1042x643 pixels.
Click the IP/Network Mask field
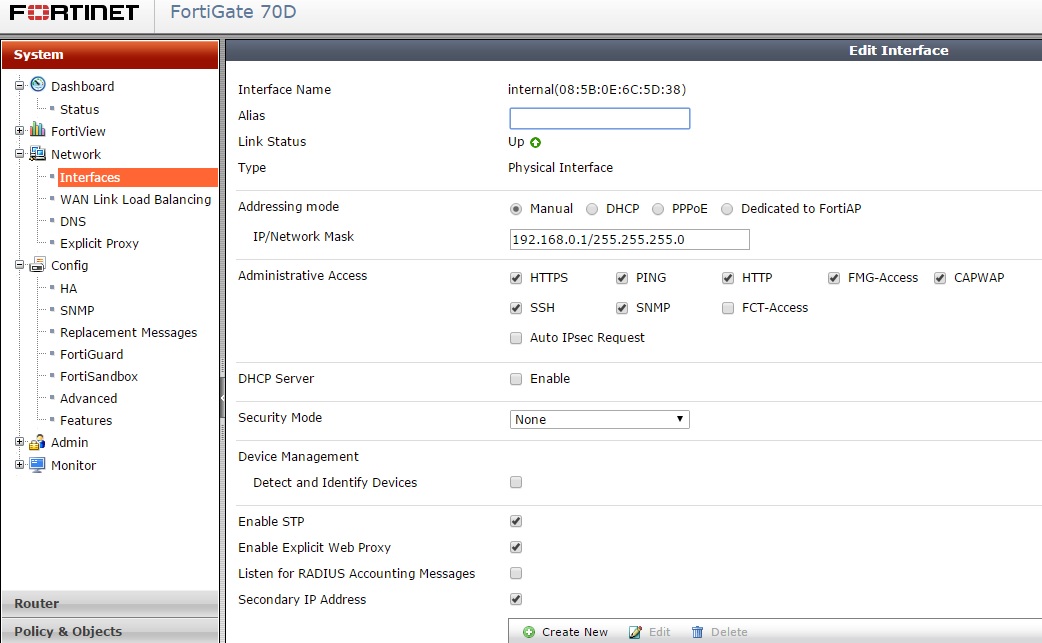click(629, 239)
